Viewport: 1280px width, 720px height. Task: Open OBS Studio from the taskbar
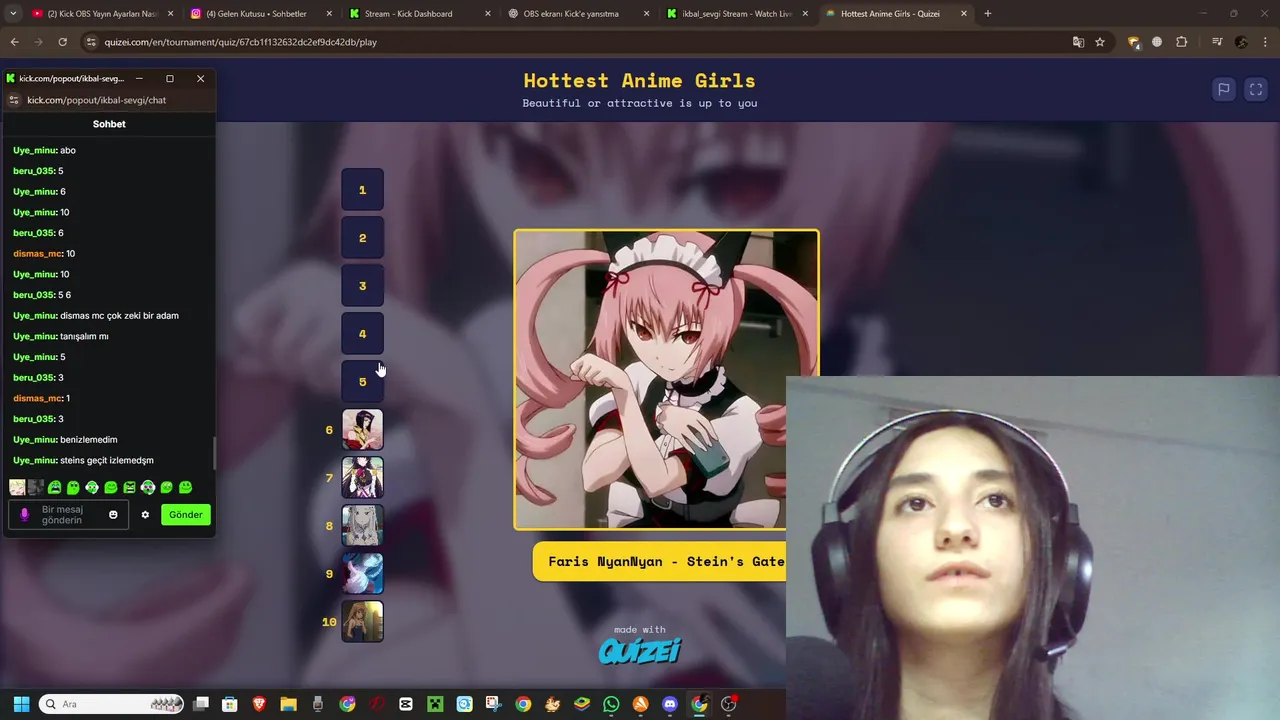729,704
